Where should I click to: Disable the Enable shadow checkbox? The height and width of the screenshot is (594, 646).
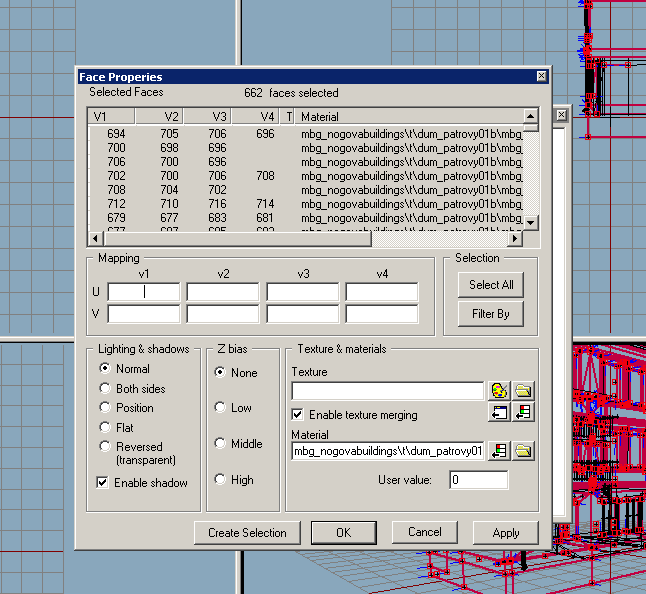103,483
